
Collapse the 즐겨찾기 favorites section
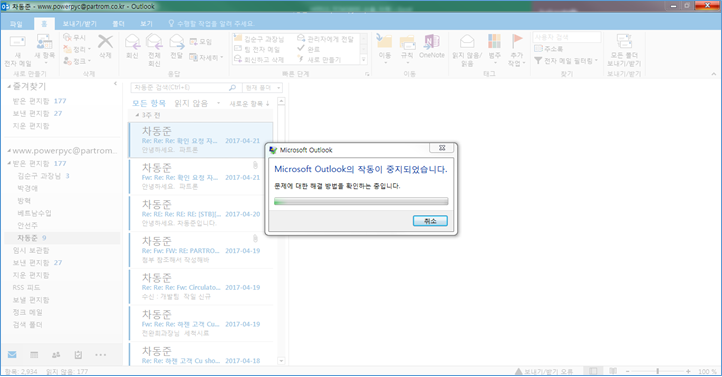(9, 86)
